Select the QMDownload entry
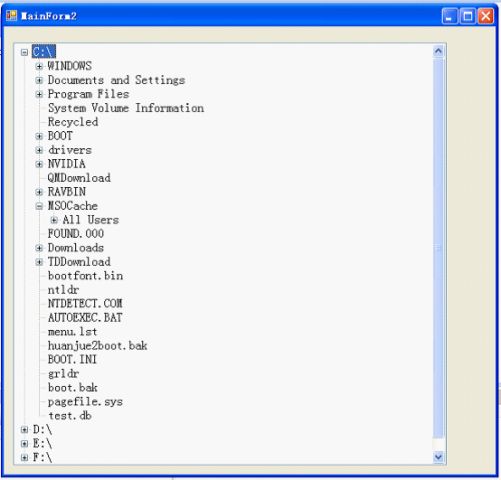This screenshot has height=480, width=501. (x=79, y=178)
